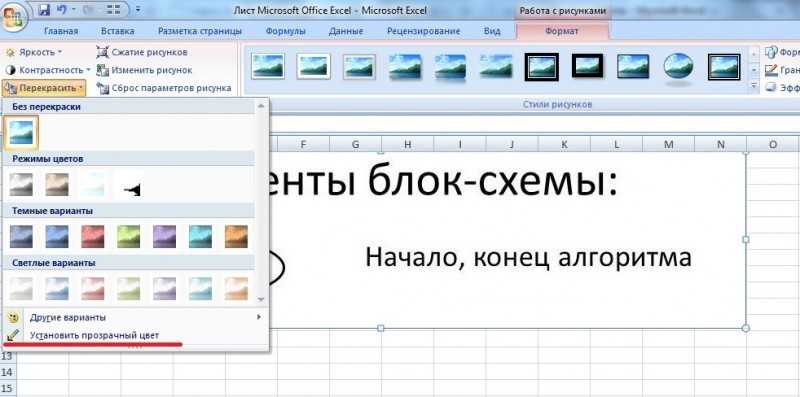Select column header H
The height and width of the screenshot is (397, 800).
[x=408, y=145]
